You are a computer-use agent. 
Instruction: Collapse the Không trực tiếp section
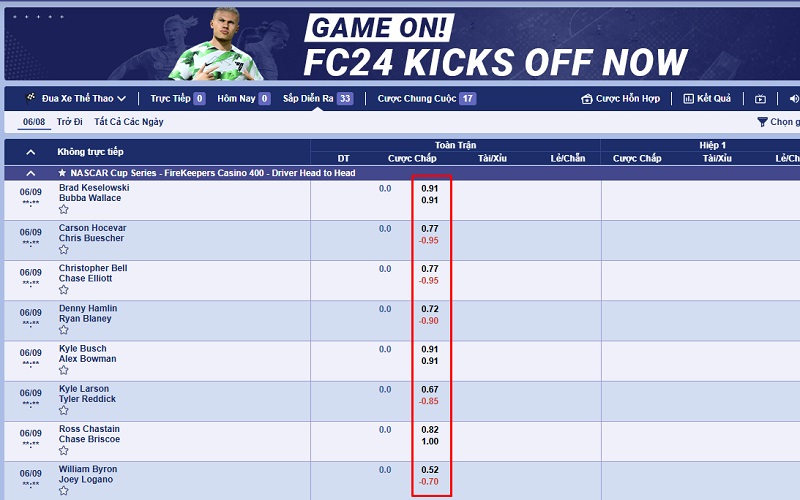pyautogui.click(x=31, y=152)
